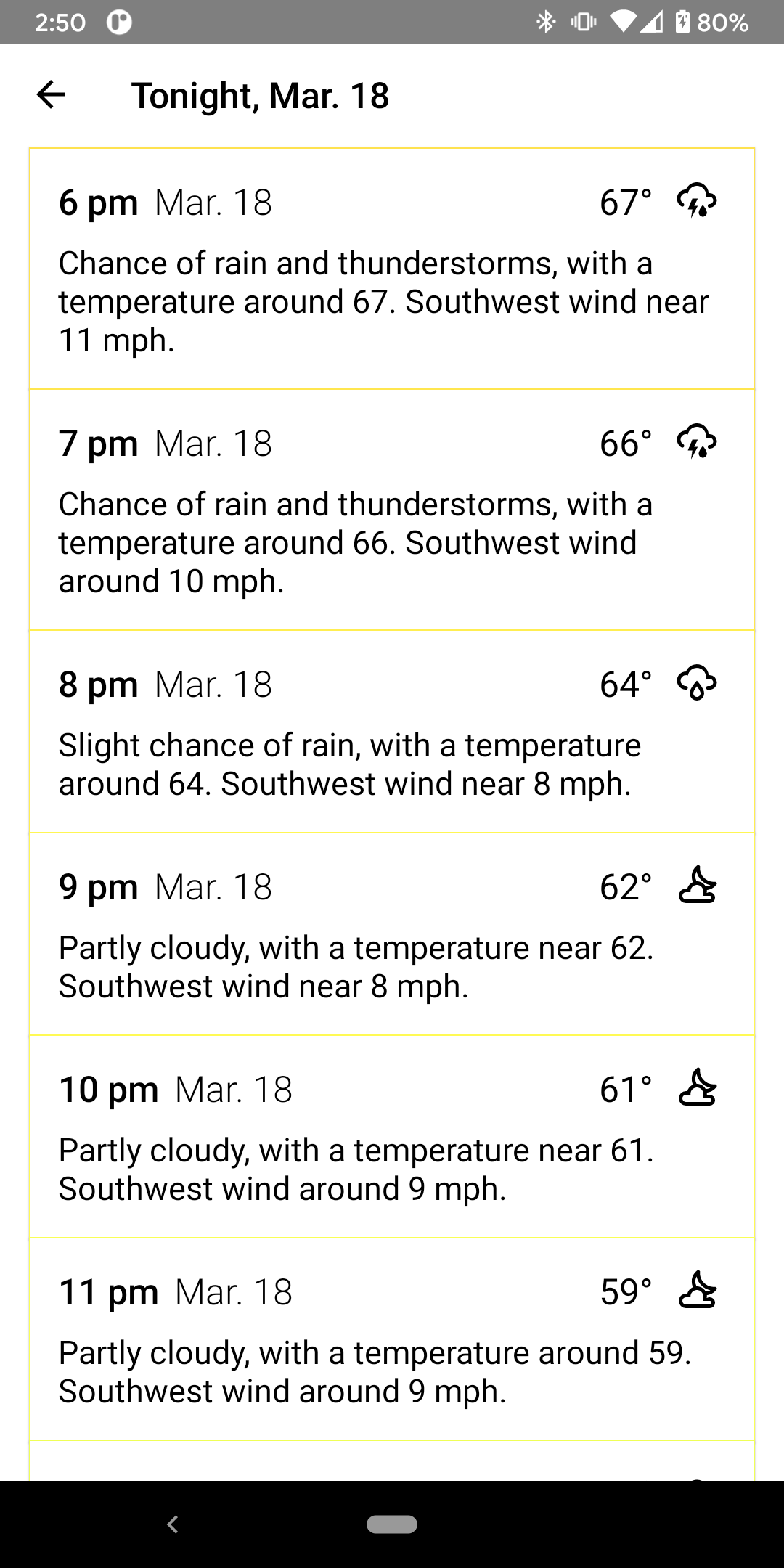Select the 9 pm partly cloudy forecast text
The image size is (784, 1568).
pos(356,967)
